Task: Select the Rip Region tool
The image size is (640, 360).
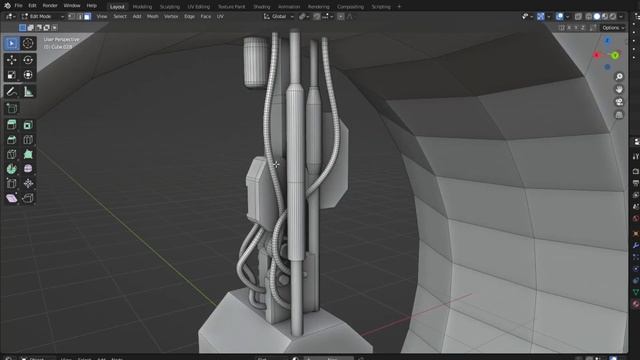Action: [x=28, y=198]
